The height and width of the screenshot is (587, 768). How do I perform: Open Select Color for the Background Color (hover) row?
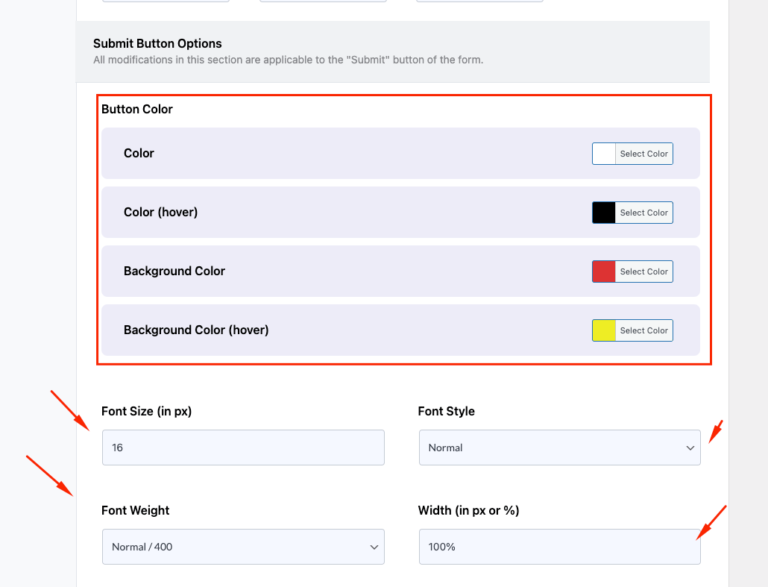pos(644,330)
